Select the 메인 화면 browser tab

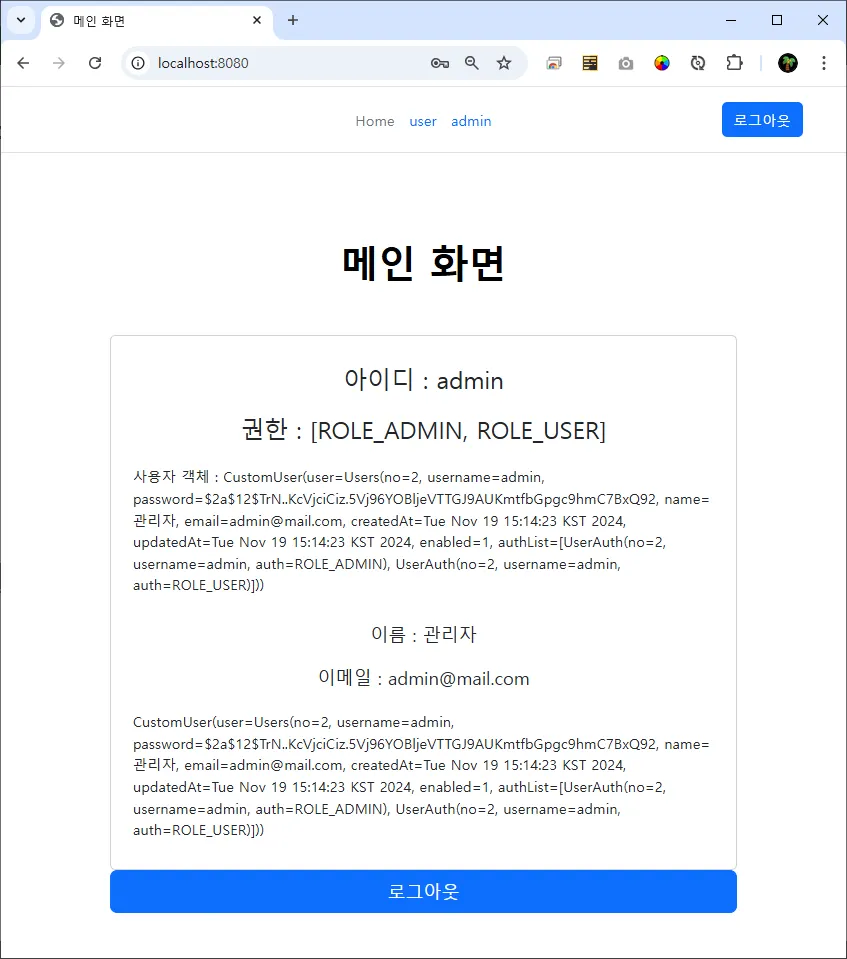click(157, 21)
